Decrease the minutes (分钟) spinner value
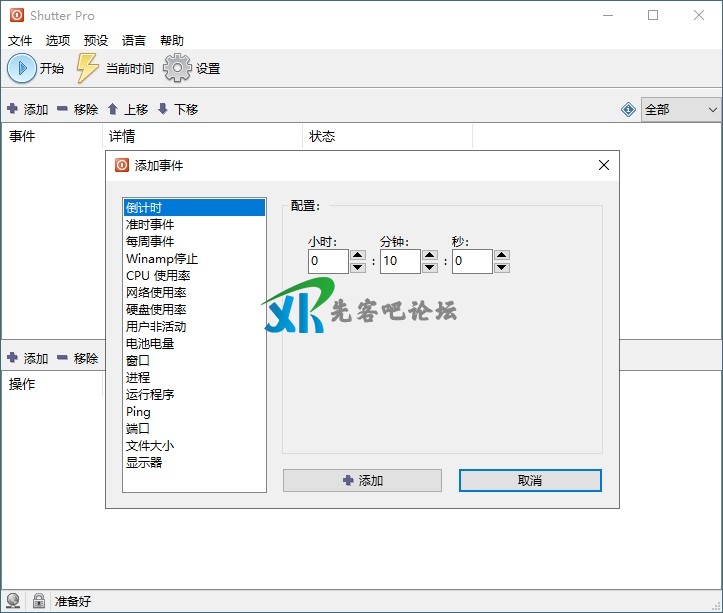Image resolution: width=723 pixels, height=613 pixels. click(x=430, y=267)
